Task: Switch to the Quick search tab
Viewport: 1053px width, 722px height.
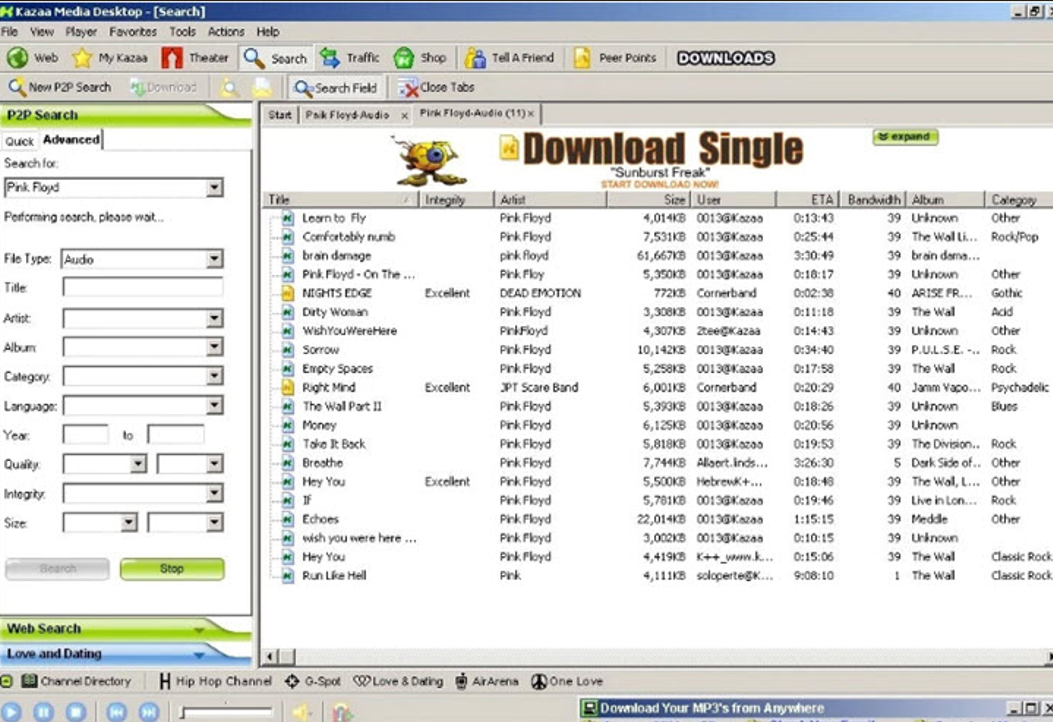Action: tap(19, 141)
